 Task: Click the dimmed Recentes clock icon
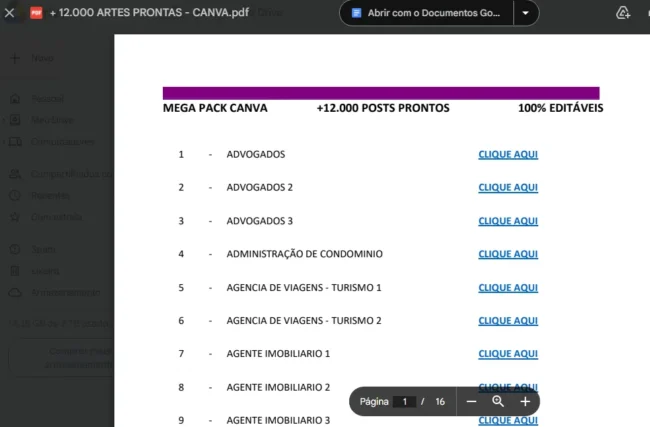pos(15,195)
